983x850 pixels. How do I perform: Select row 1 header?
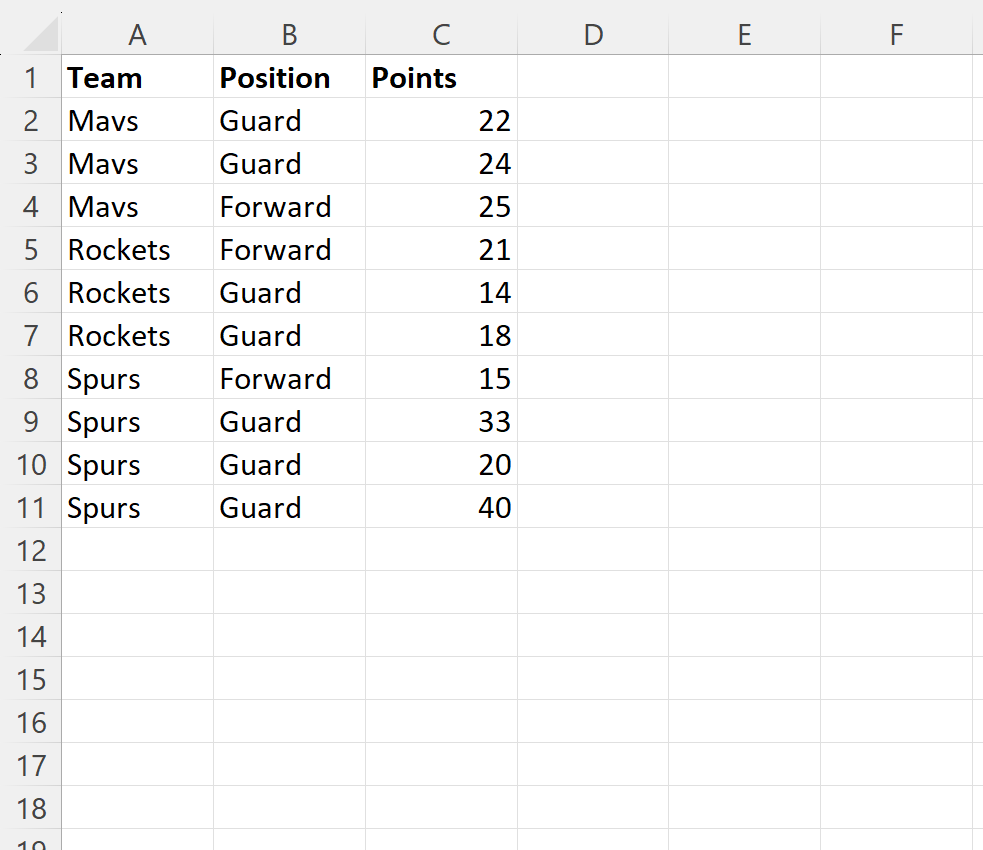(31, 78)
